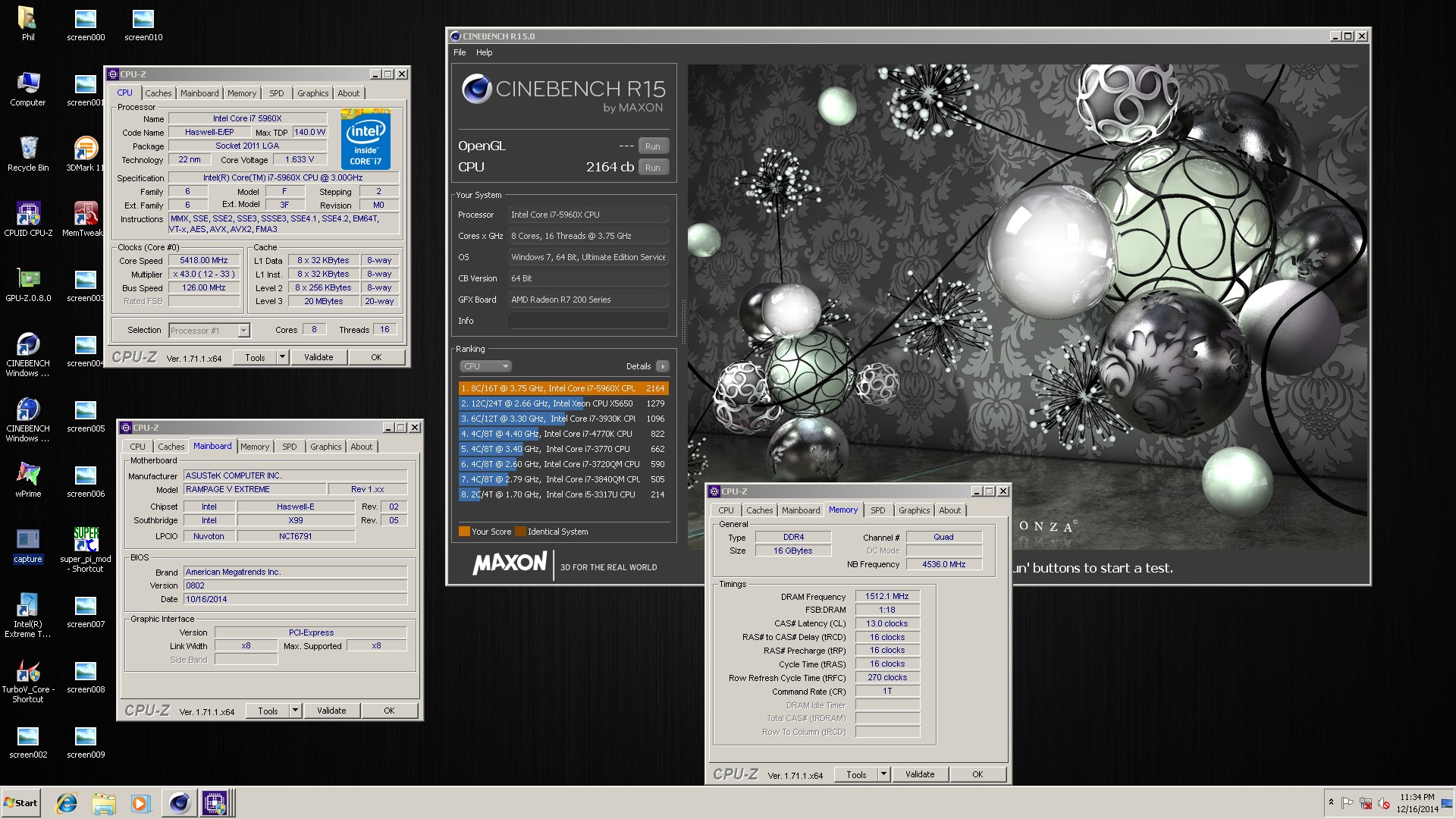The height and width of the screenshot is (819, 1456).
Task: Click Tools button in Mainboard CPU-Z window
Action: pyautogui.click(x=268, y=711)
